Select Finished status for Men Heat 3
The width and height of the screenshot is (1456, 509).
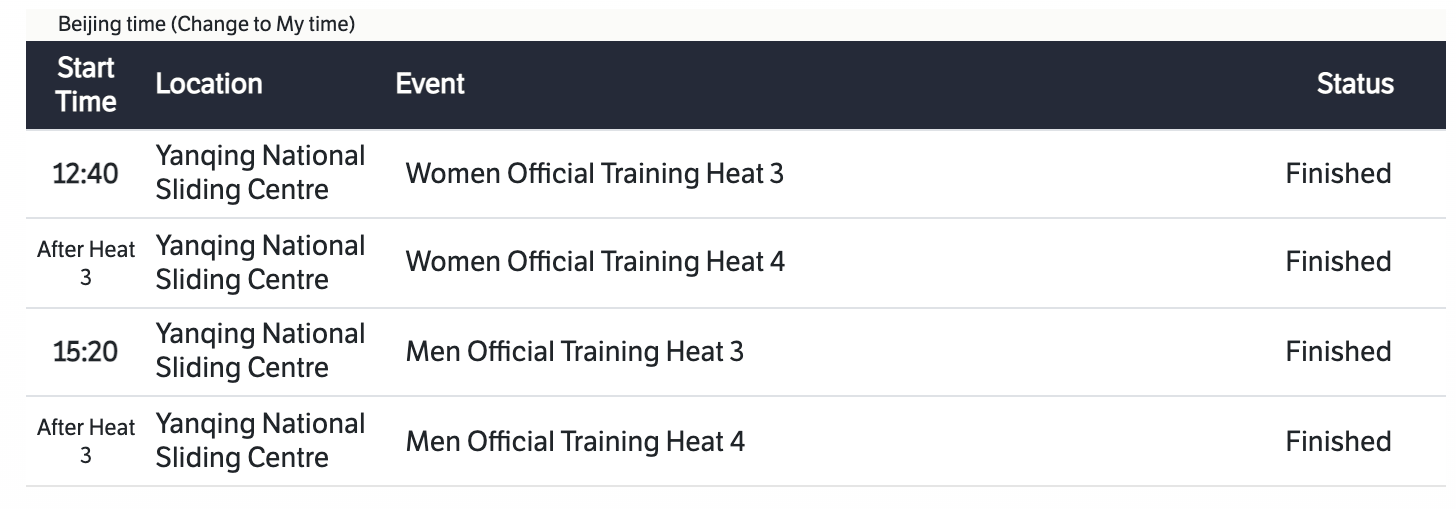1338,352
